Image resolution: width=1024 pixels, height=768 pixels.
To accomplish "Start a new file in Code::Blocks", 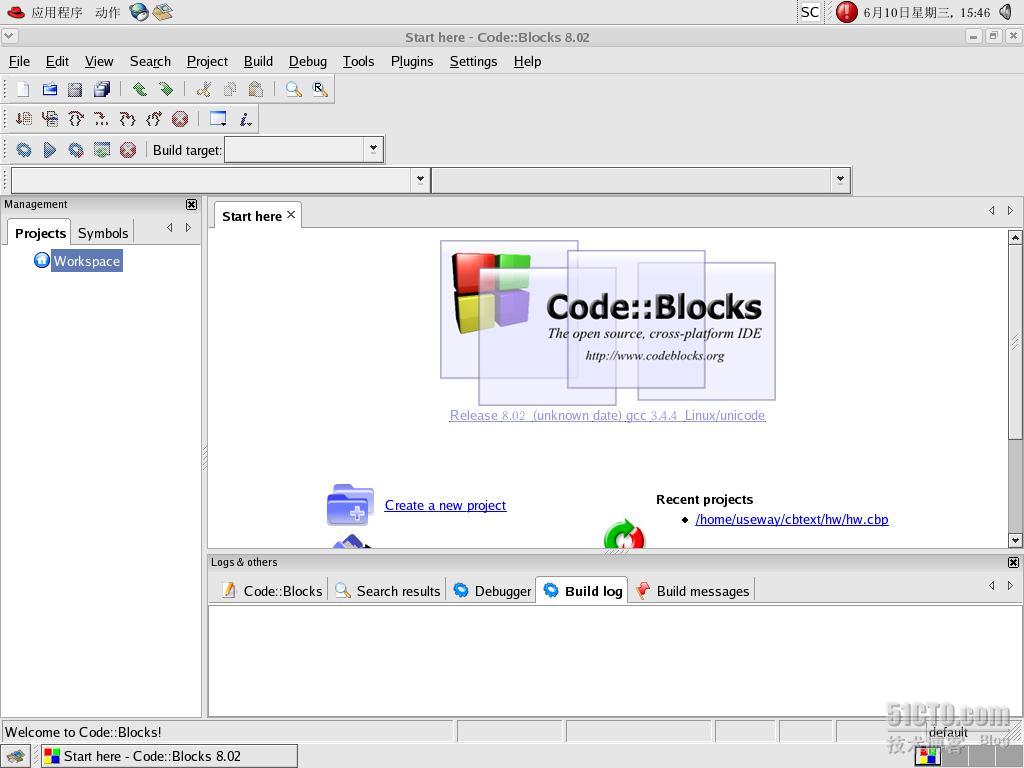I will coord(21,89).
